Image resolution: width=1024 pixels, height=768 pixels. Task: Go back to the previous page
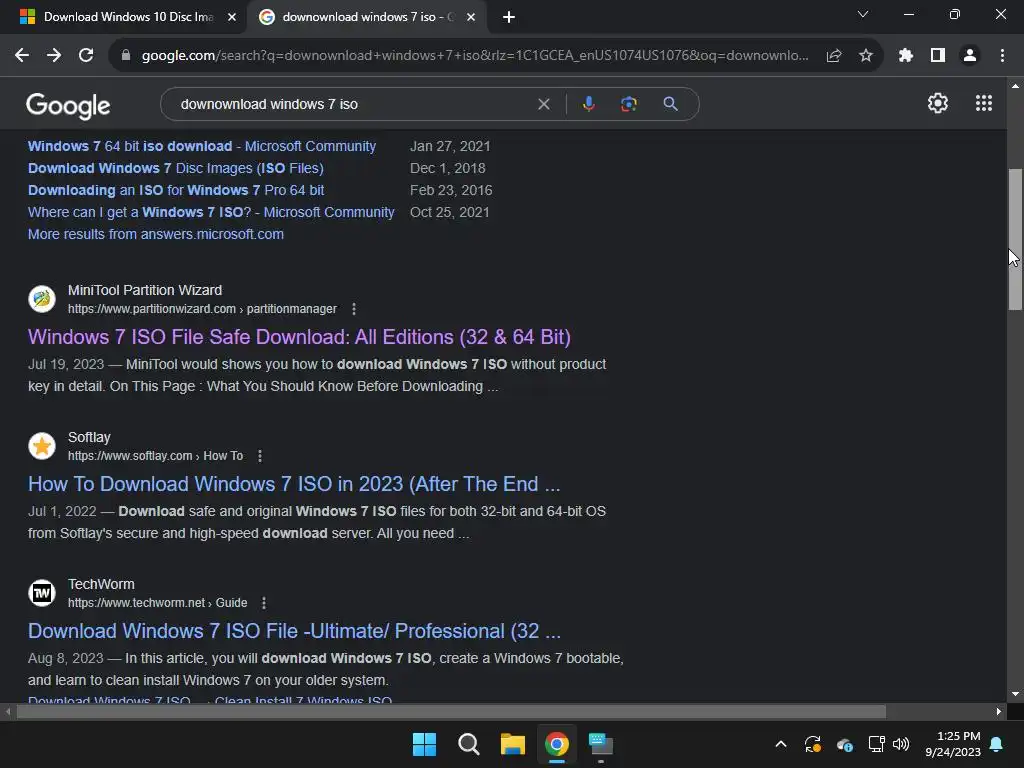point(22,56)
